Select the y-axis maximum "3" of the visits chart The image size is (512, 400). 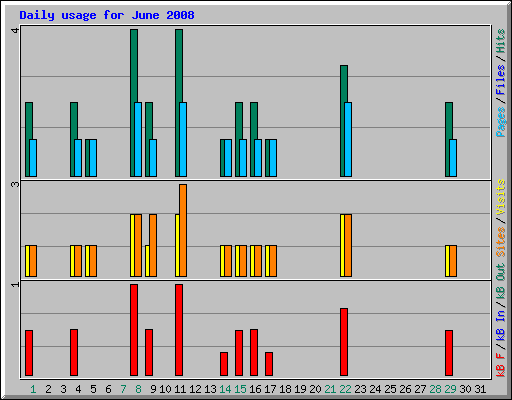tap(15, 184)
